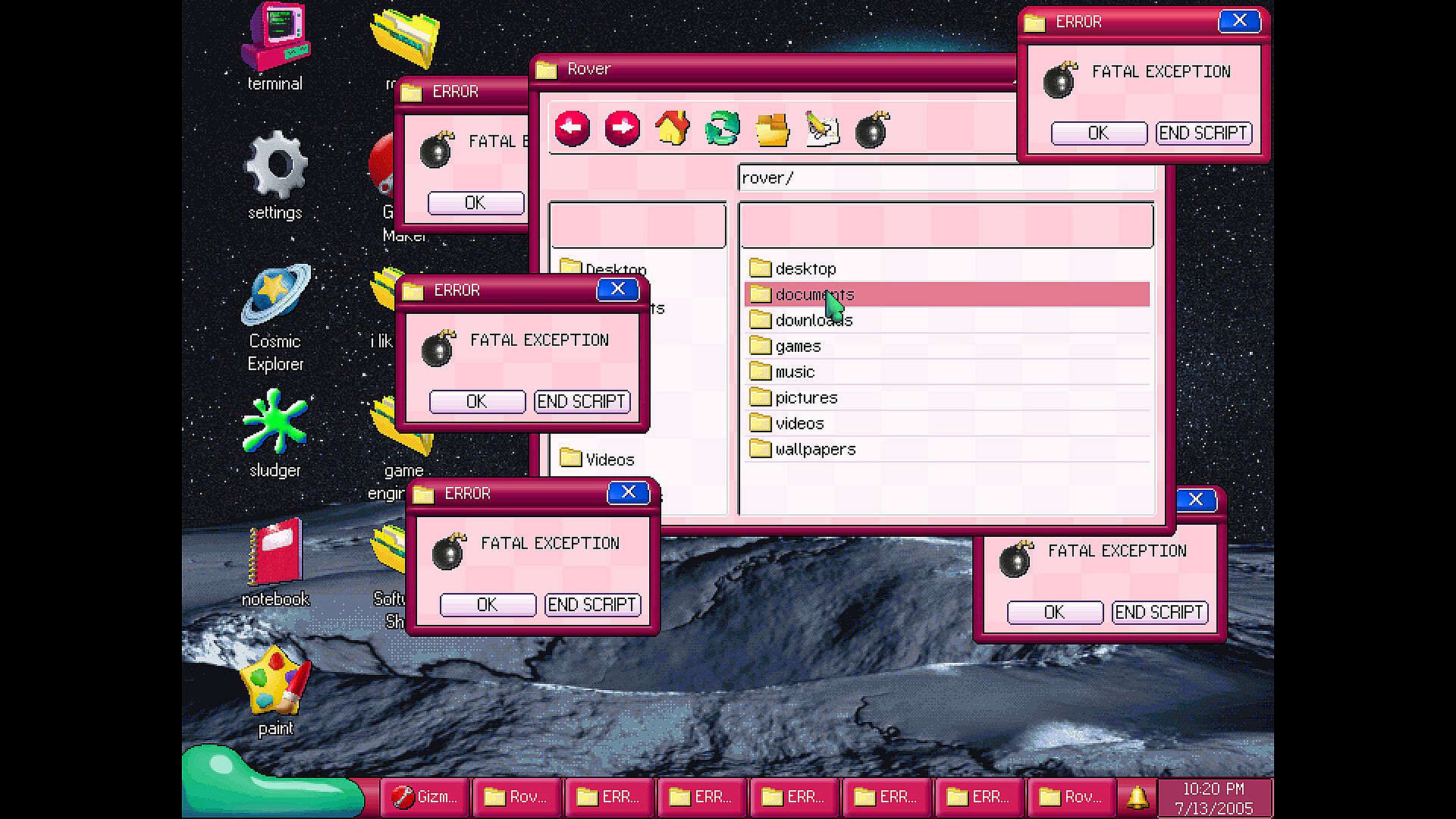Viewport: 1456px width, 819px height.
Task: Click the new folder icon in Rover toolbar
Action: (772, 130)
